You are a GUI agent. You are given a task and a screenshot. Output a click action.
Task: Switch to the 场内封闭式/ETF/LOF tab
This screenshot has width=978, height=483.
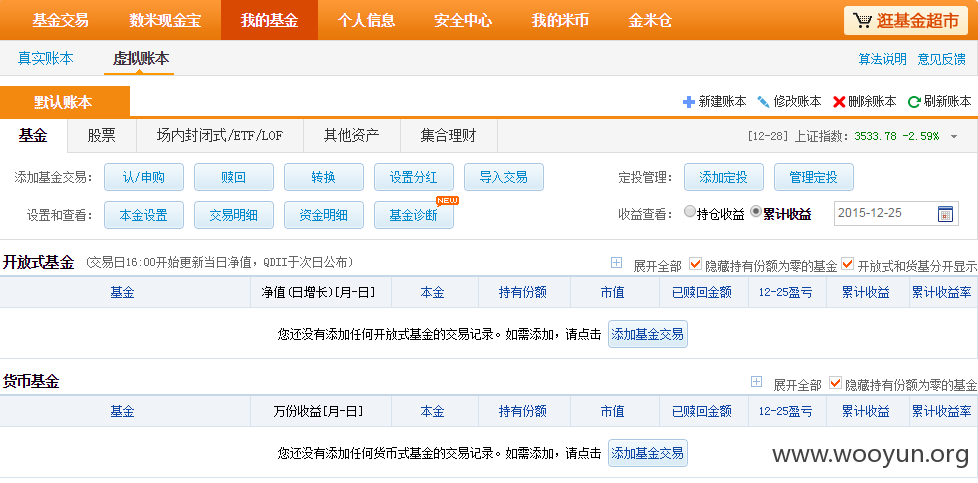220,135
